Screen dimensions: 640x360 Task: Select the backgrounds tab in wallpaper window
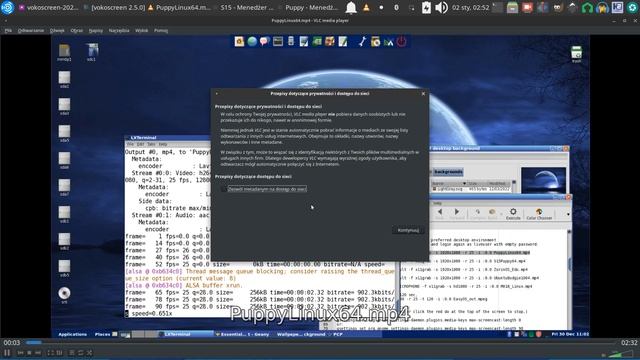pos(448,172)
